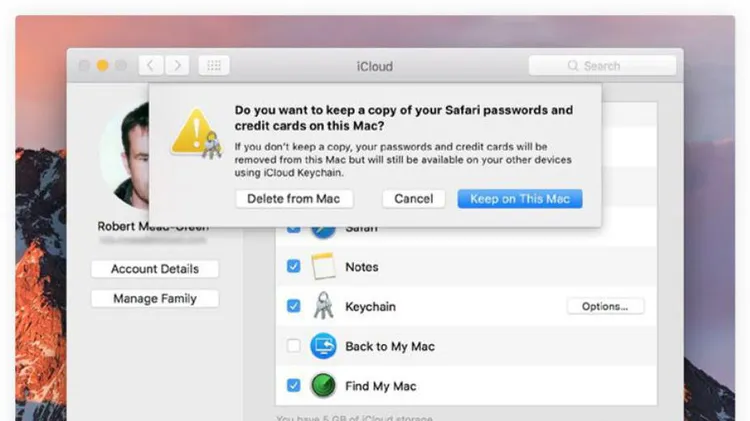The width and height of the screenshot is (750, 421).
Task: Click the yellow minimize window button
Action: pos(102,66)
